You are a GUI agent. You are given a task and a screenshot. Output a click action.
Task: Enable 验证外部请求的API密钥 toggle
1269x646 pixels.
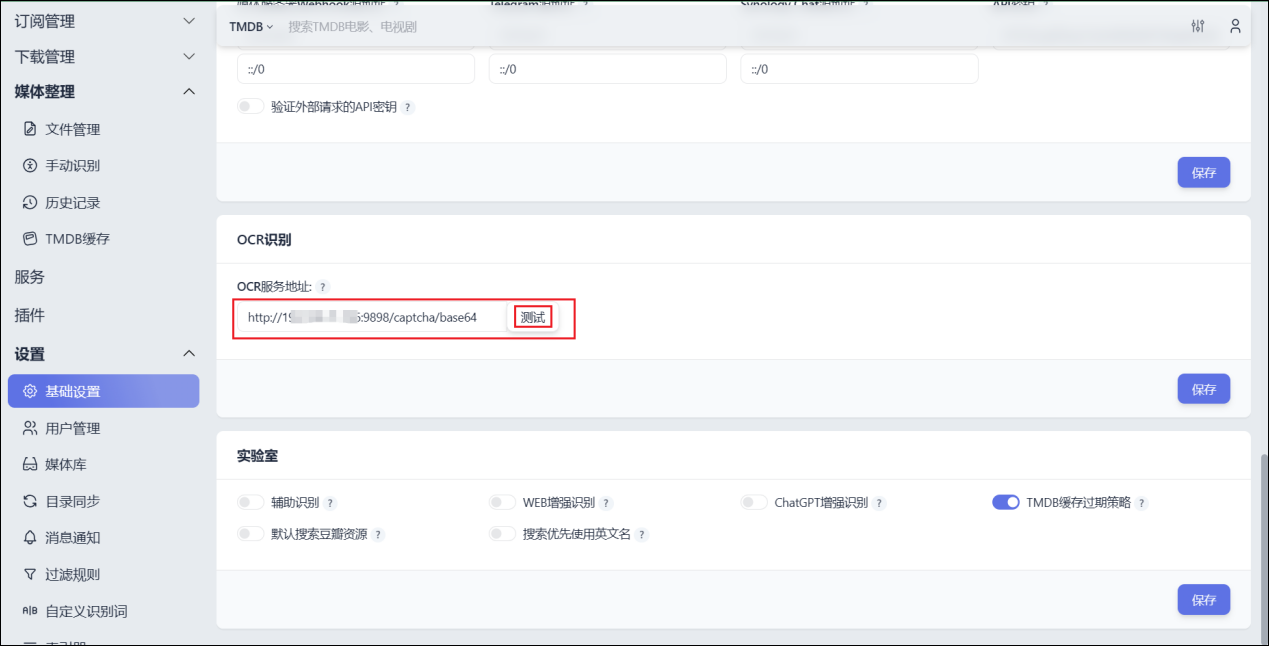pos(250,106)
